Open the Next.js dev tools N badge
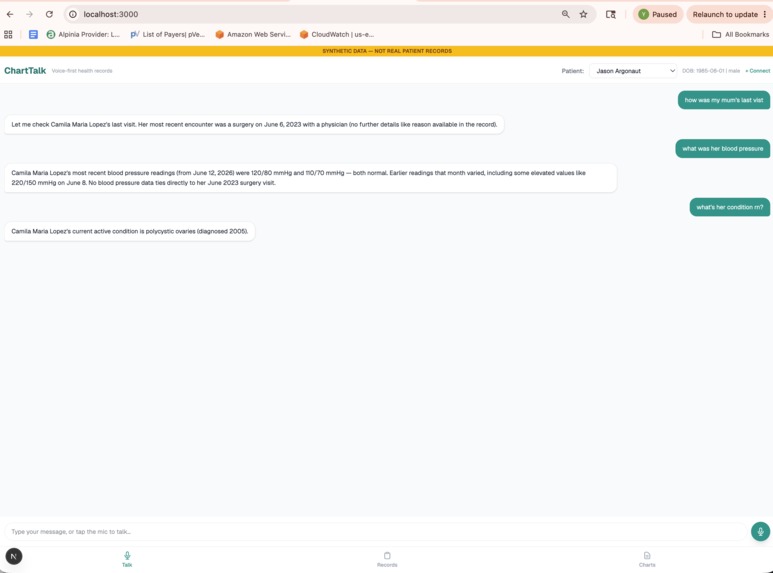773x573 pixels. click(14, 556)
